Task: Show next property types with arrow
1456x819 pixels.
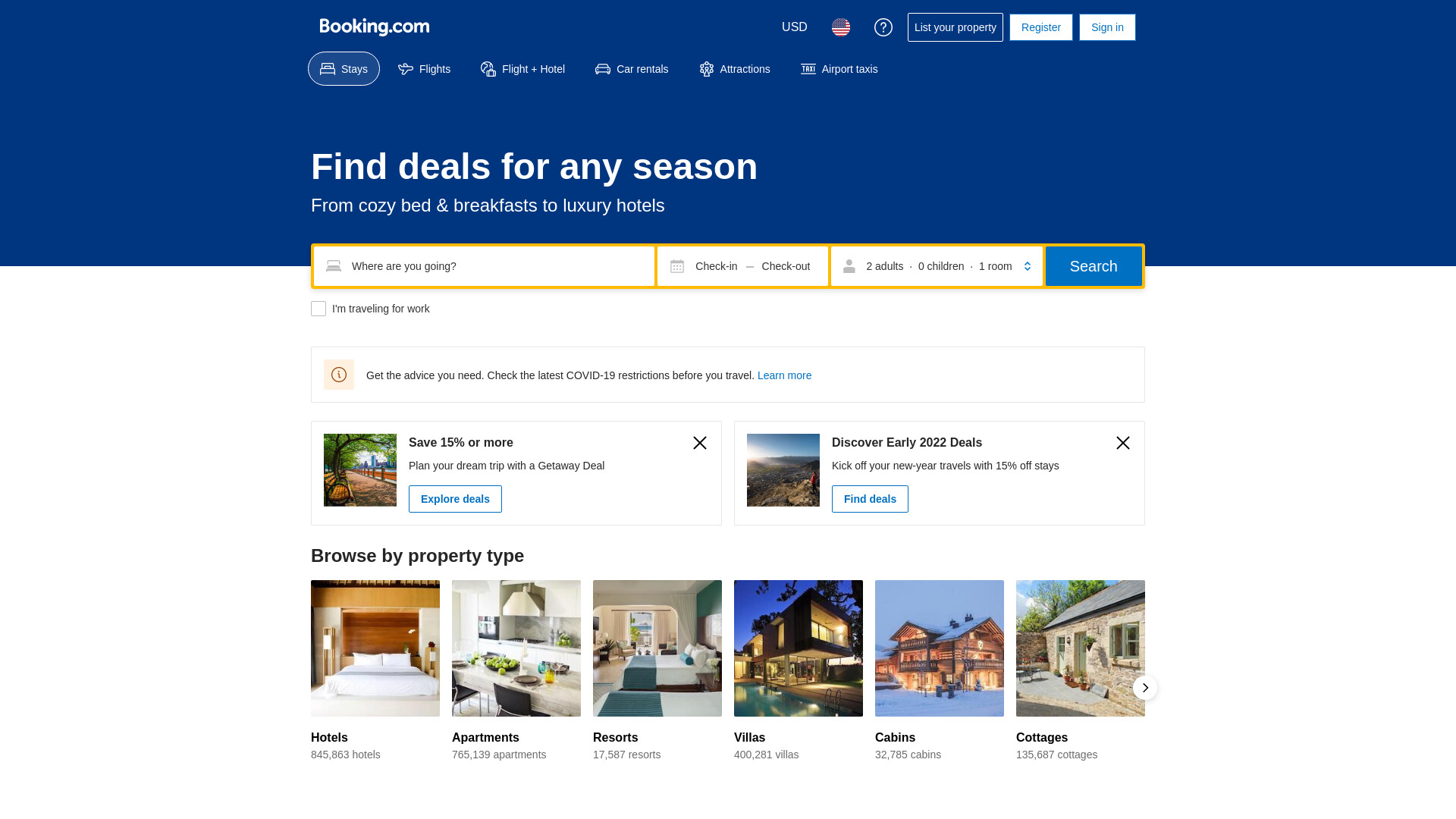Action: (1145, 688)
